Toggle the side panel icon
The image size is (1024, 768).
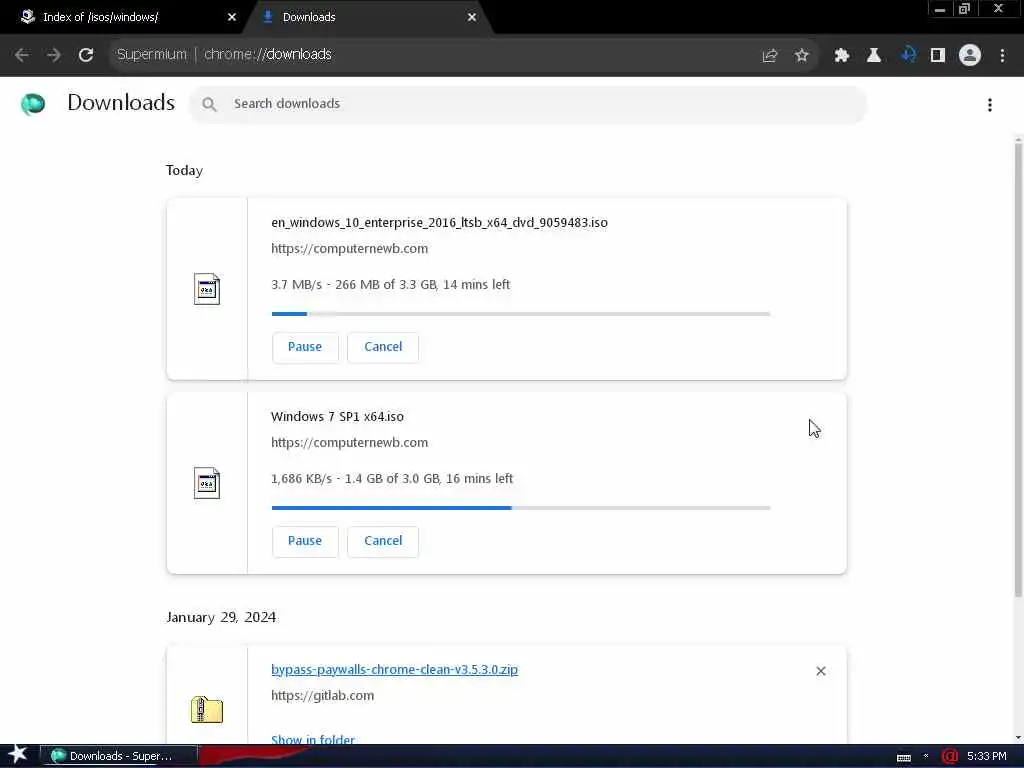pyautogui.click(x=938, y=55)
